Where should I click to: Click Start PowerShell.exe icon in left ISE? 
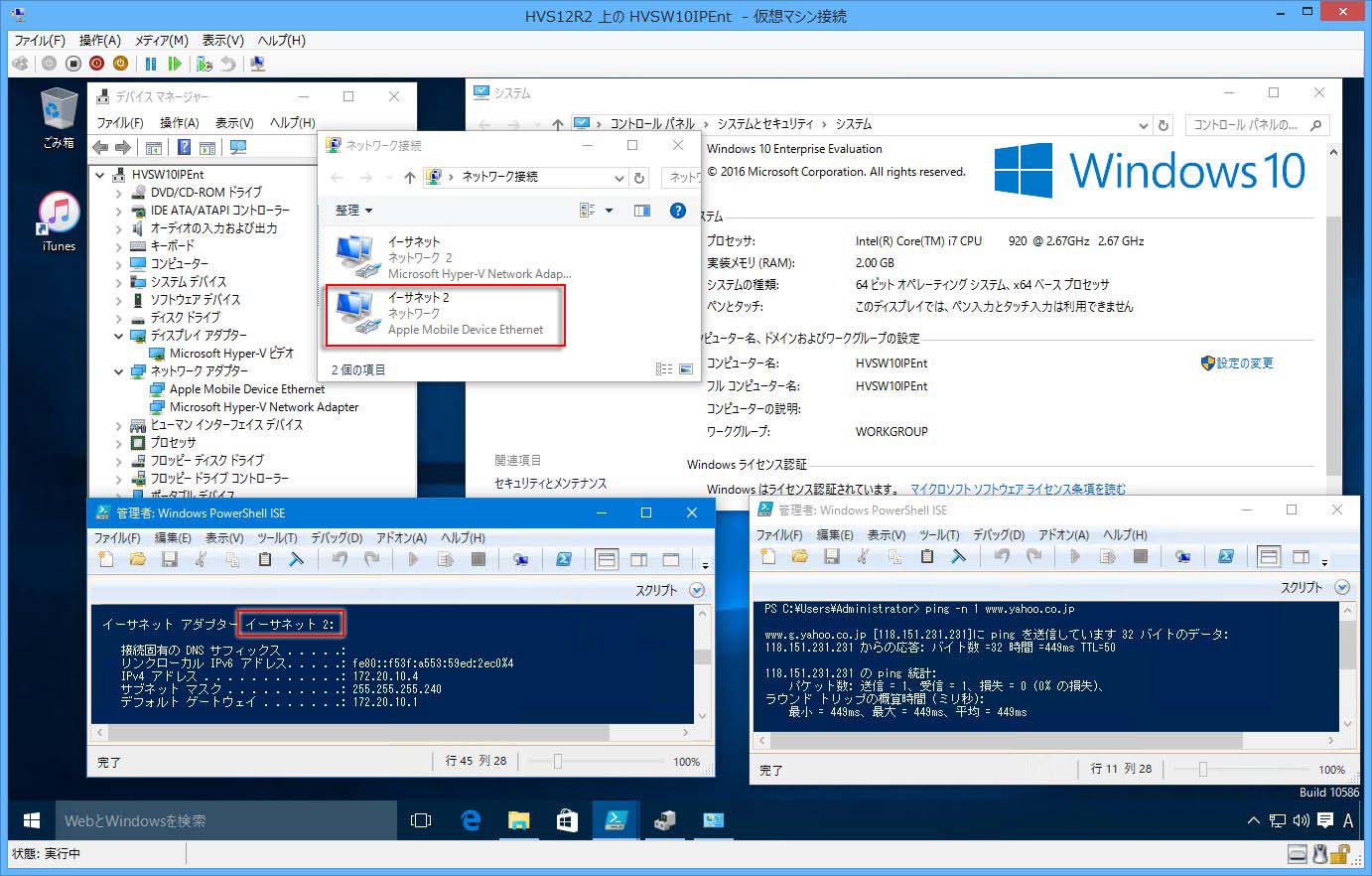564,560
